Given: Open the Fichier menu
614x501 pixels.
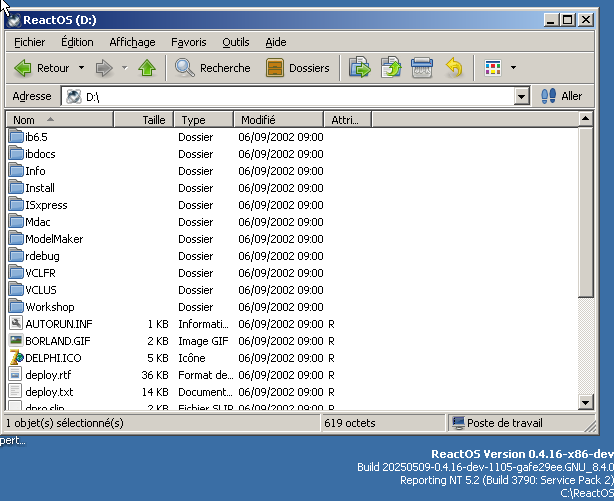Looking at the screenshot, I should pyautogui.click(x=29, y=42).
